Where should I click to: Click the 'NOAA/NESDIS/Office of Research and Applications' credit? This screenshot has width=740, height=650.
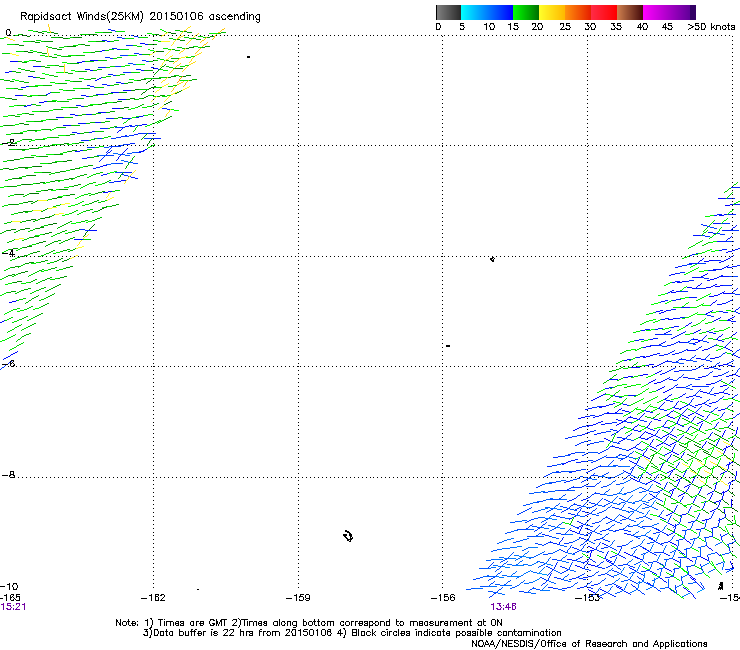coord(589,644)
